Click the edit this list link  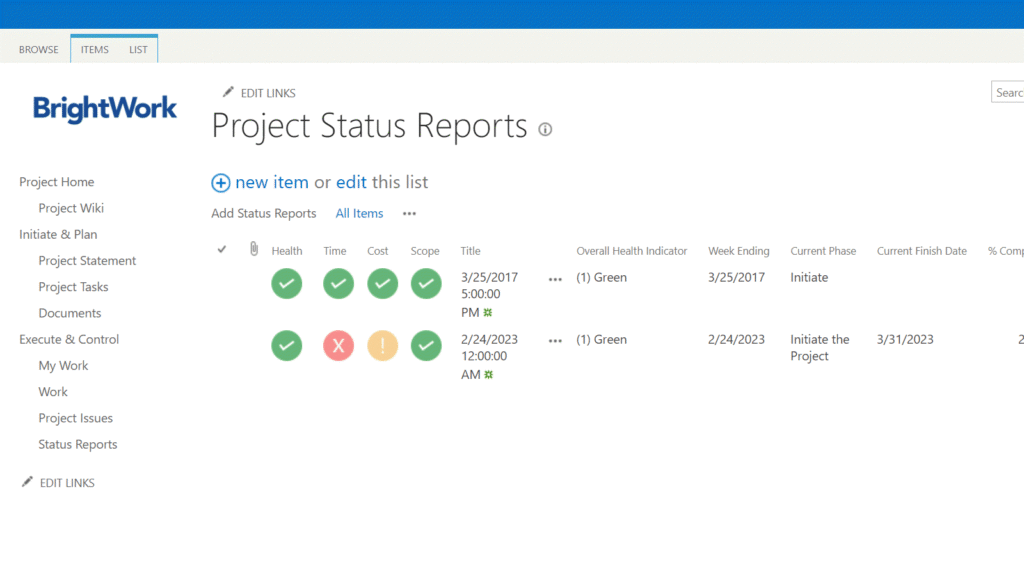click(x=351, y=182)
